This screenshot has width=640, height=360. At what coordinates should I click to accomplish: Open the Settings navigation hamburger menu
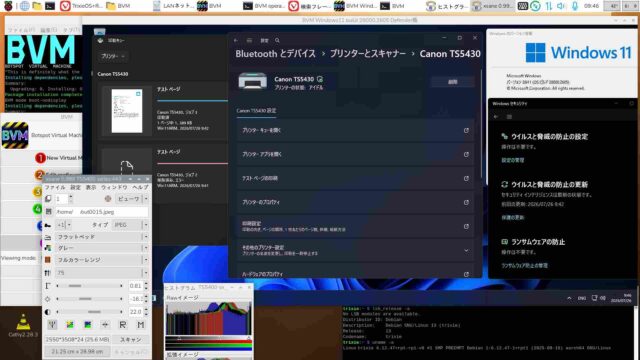coord(249,40)
